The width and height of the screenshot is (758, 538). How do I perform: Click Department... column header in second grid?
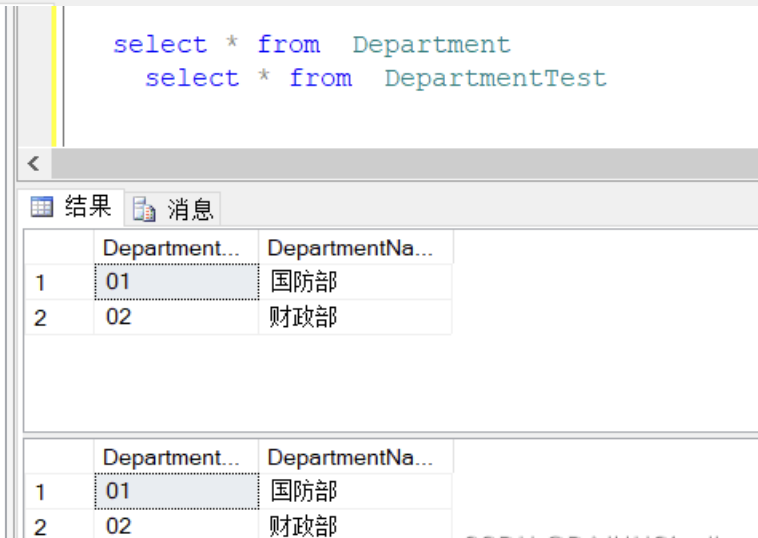pos(176,457)
